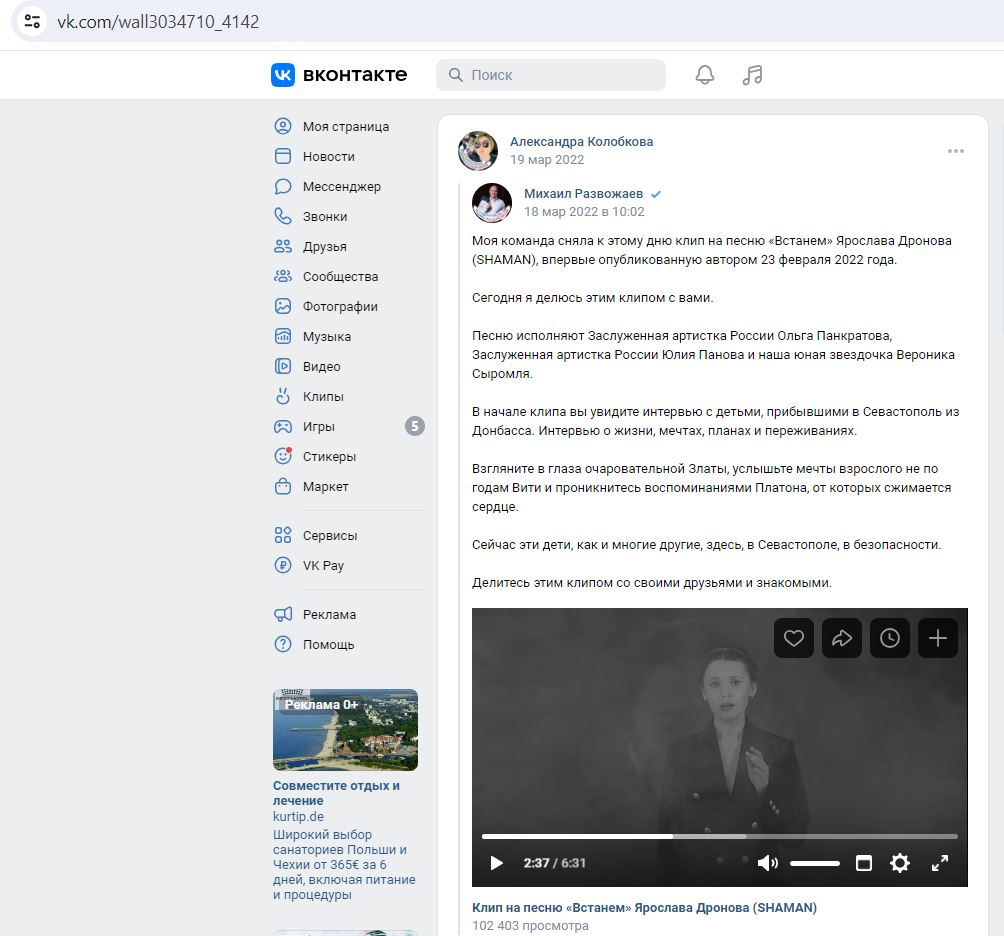The image size is (1004, 936).
Task: Select Видео menu label
Action: (x=321, y=366)
